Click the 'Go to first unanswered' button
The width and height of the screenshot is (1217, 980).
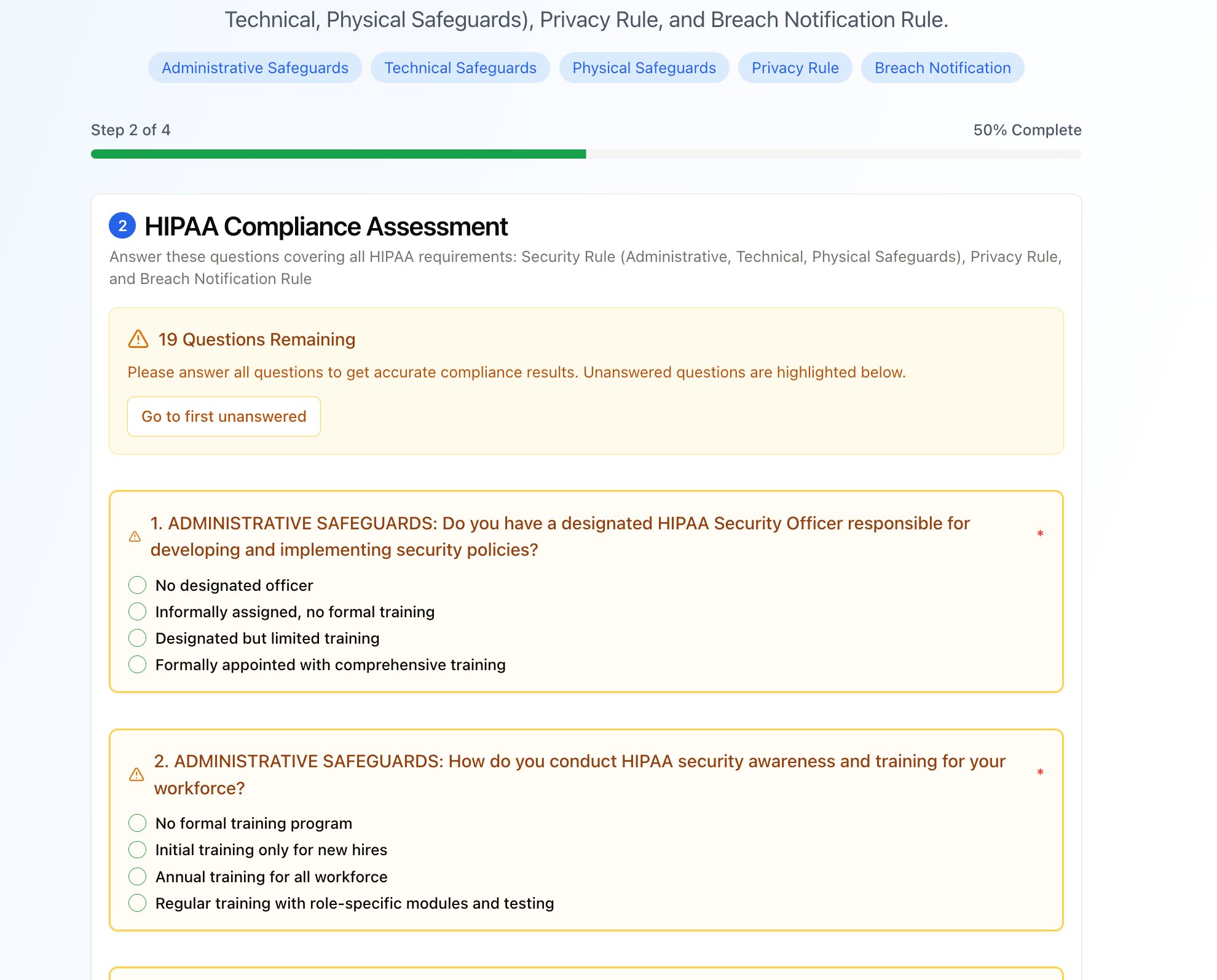click(x=224, y=416)
